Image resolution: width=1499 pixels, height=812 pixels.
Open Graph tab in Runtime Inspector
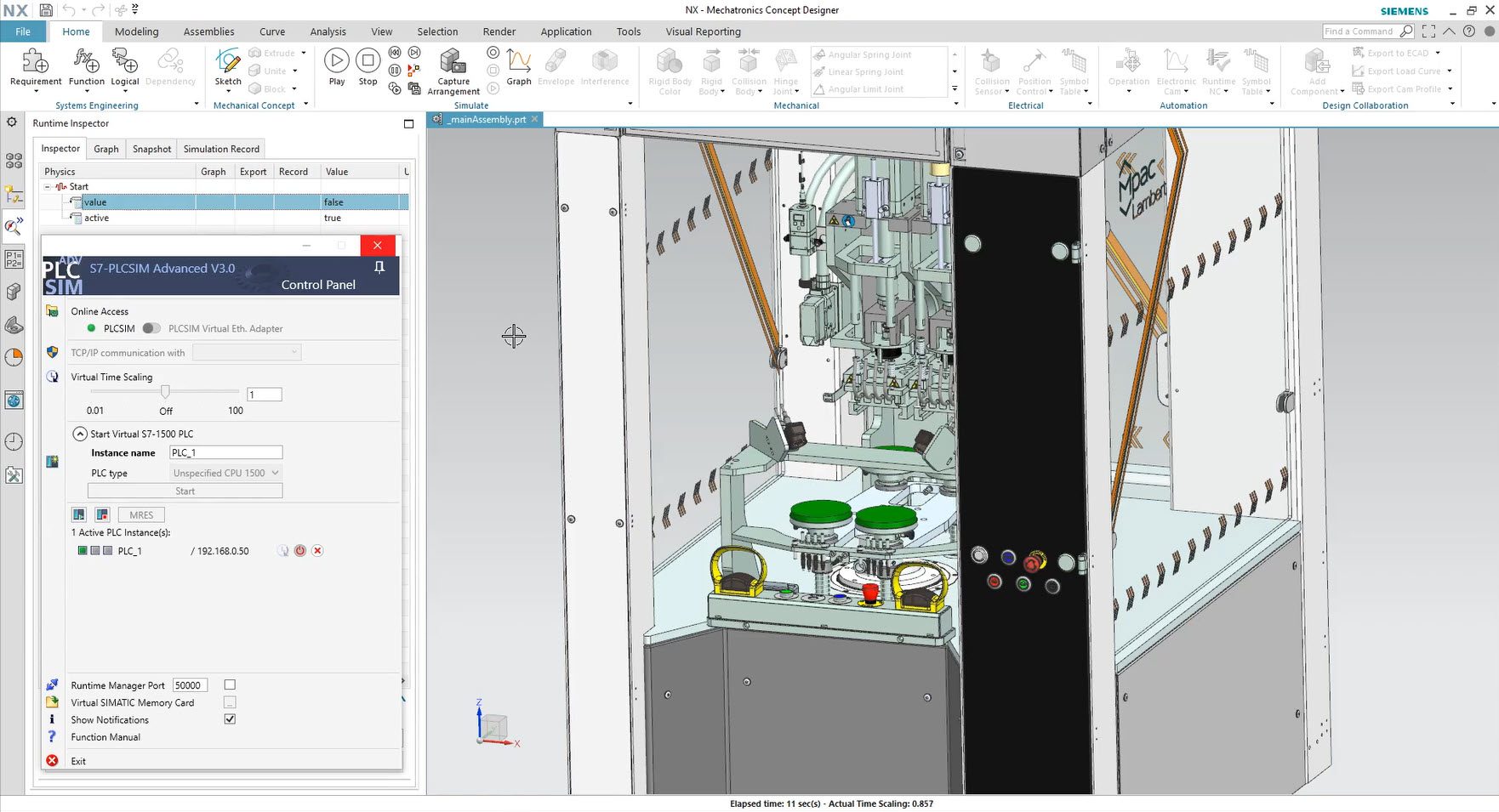point(106,149)
